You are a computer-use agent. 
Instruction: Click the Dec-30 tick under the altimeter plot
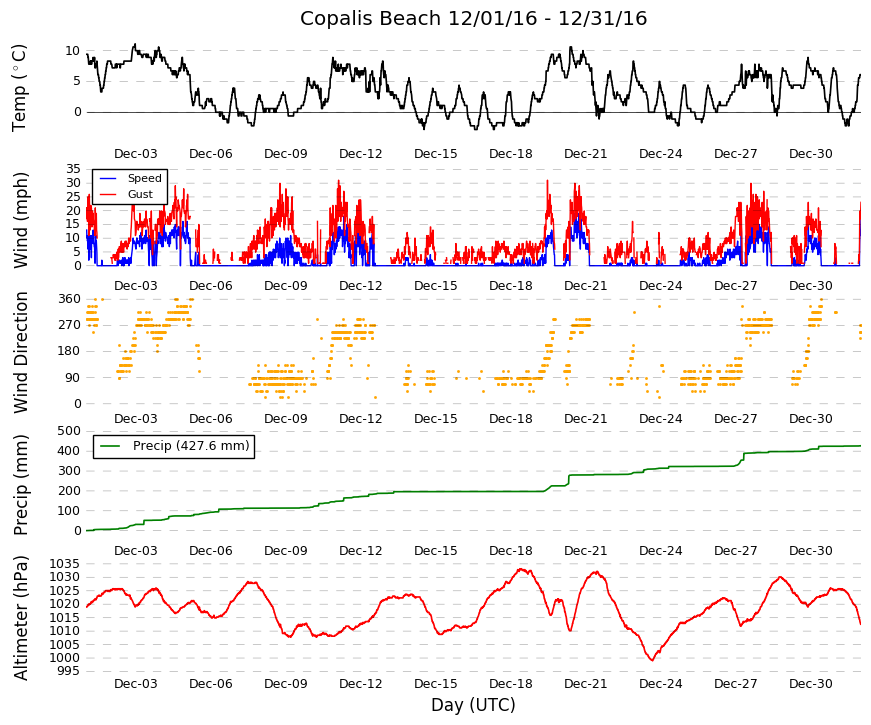tap(810, 684)
